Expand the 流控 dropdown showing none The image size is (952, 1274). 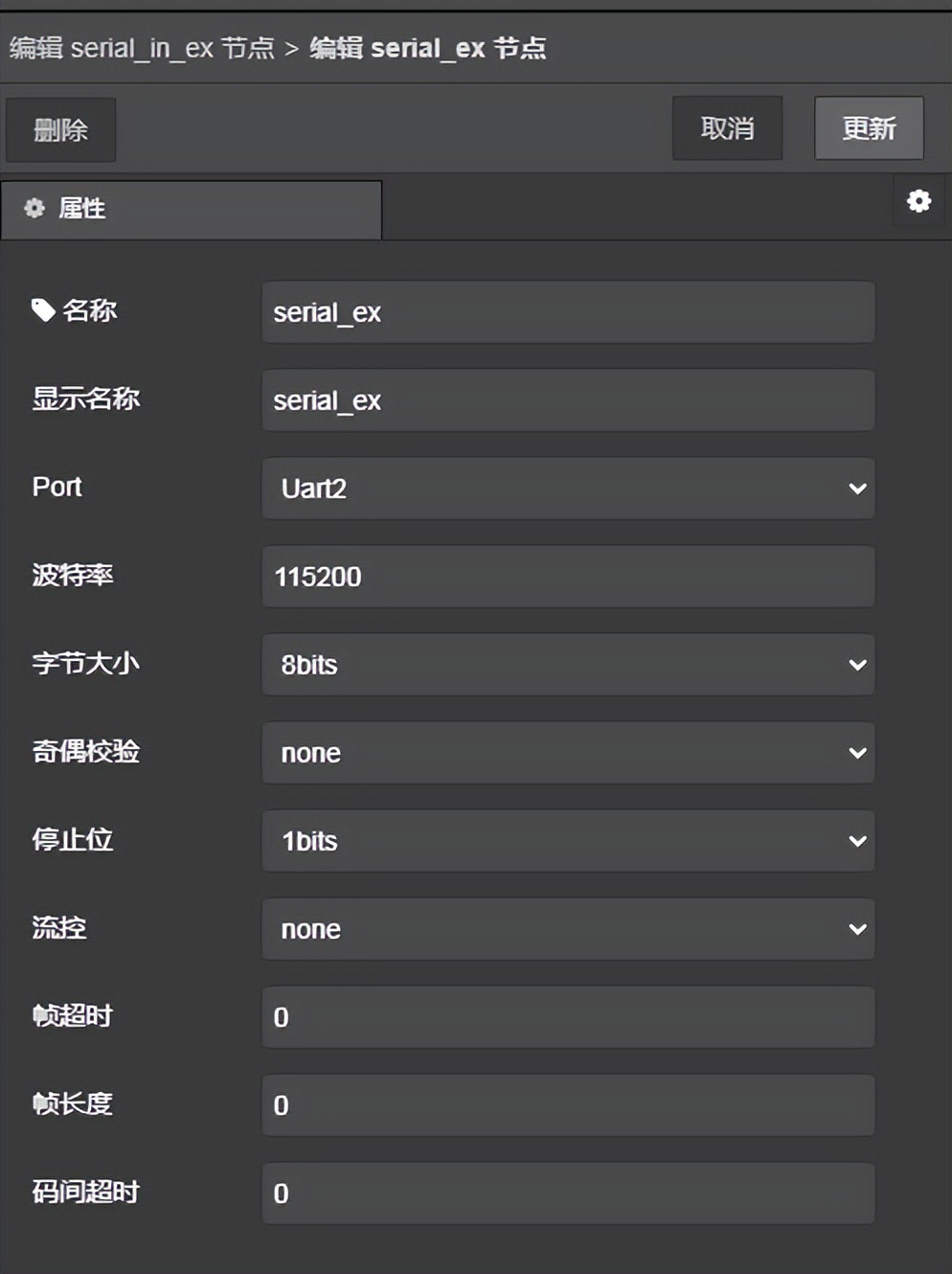pos(568,928)
